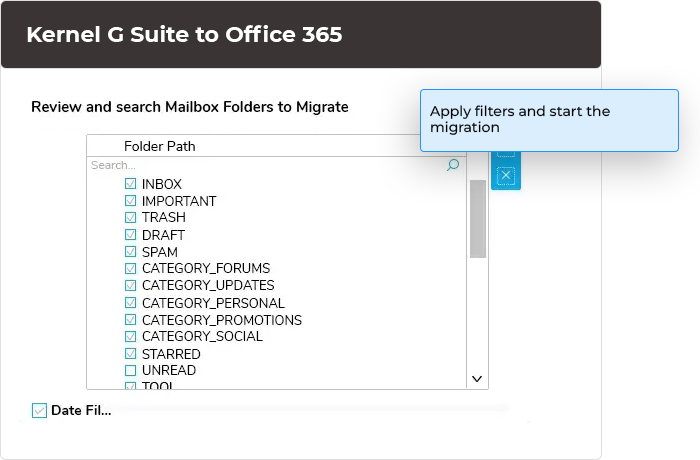The height and width of the screenshot is (460, 700).
Task: Click the deselect-all X icon button
Action: point(506,176)
